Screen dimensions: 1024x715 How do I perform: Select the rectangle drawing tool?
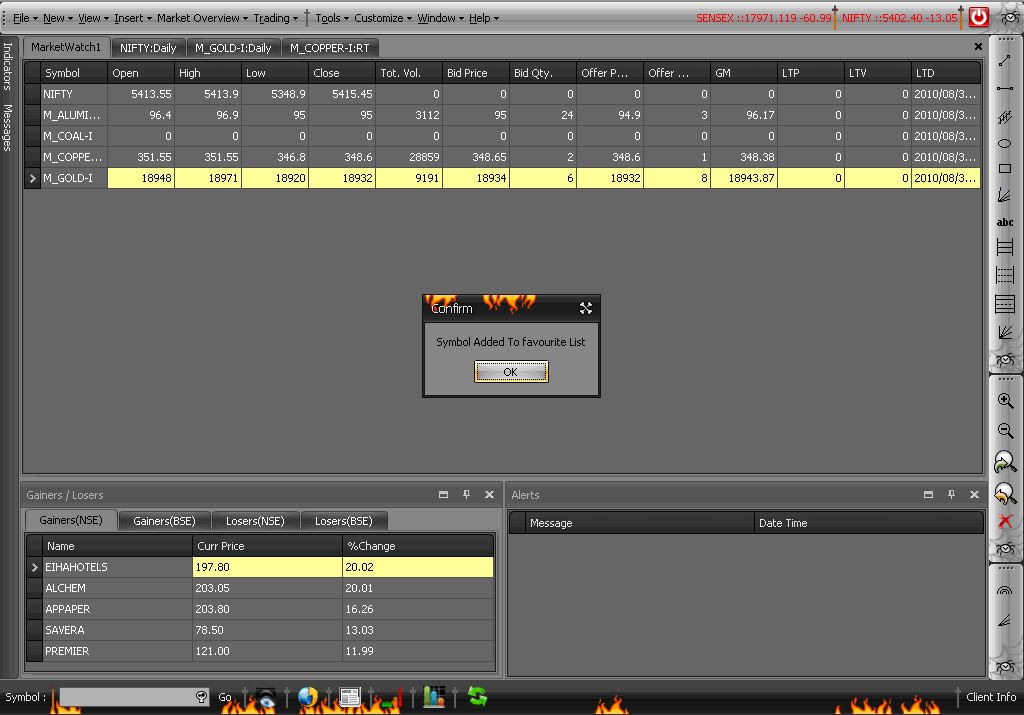click(1004, 168)
